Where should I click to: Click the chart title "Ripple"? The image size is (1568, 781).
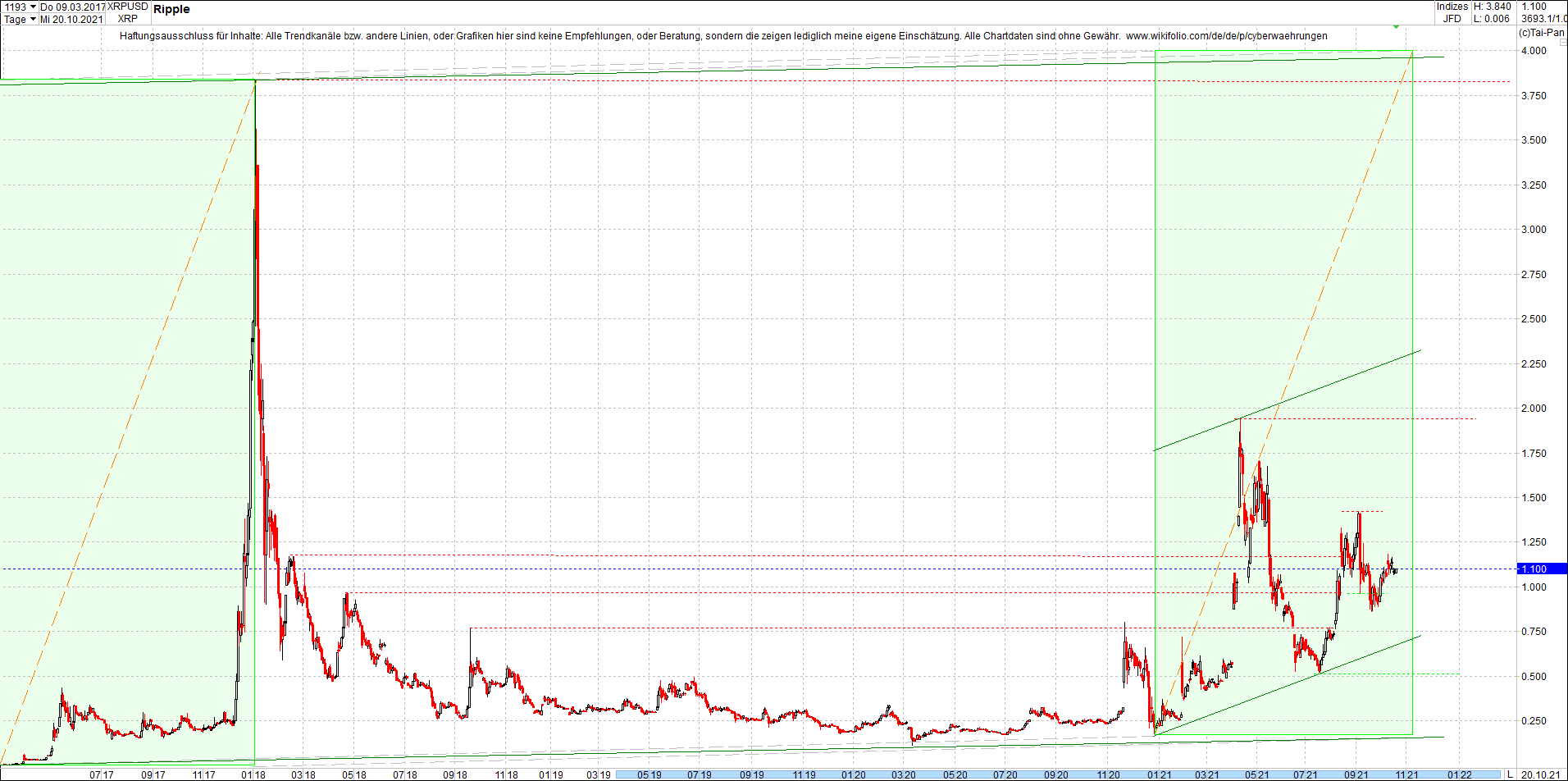[x=173, y=10]
